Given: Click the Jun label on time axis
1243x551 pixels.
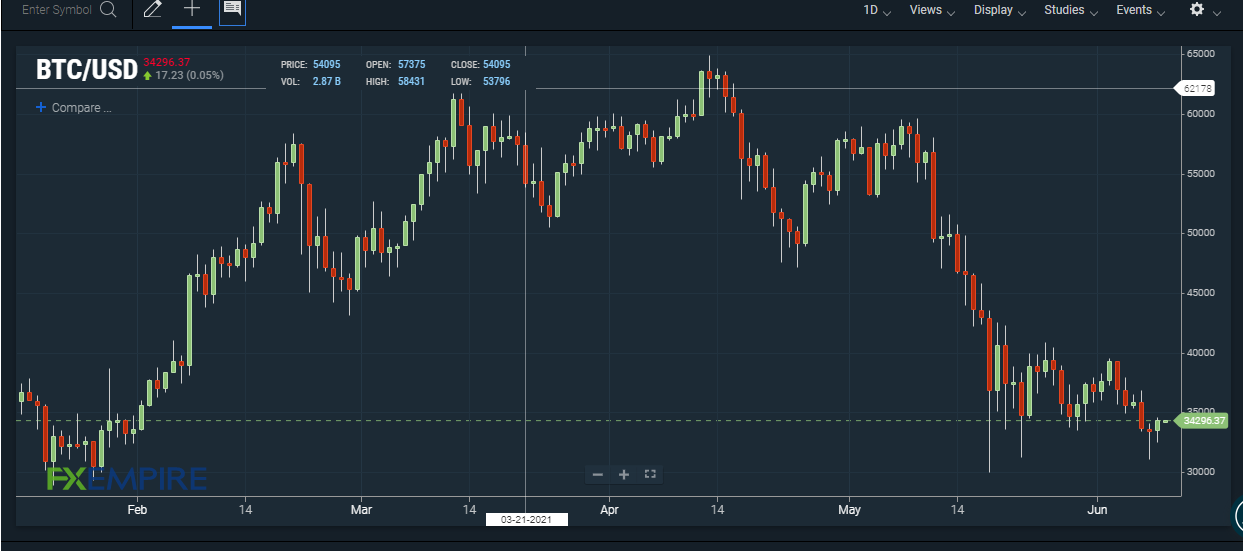Looking at the screenshot, I should 1097,510.
